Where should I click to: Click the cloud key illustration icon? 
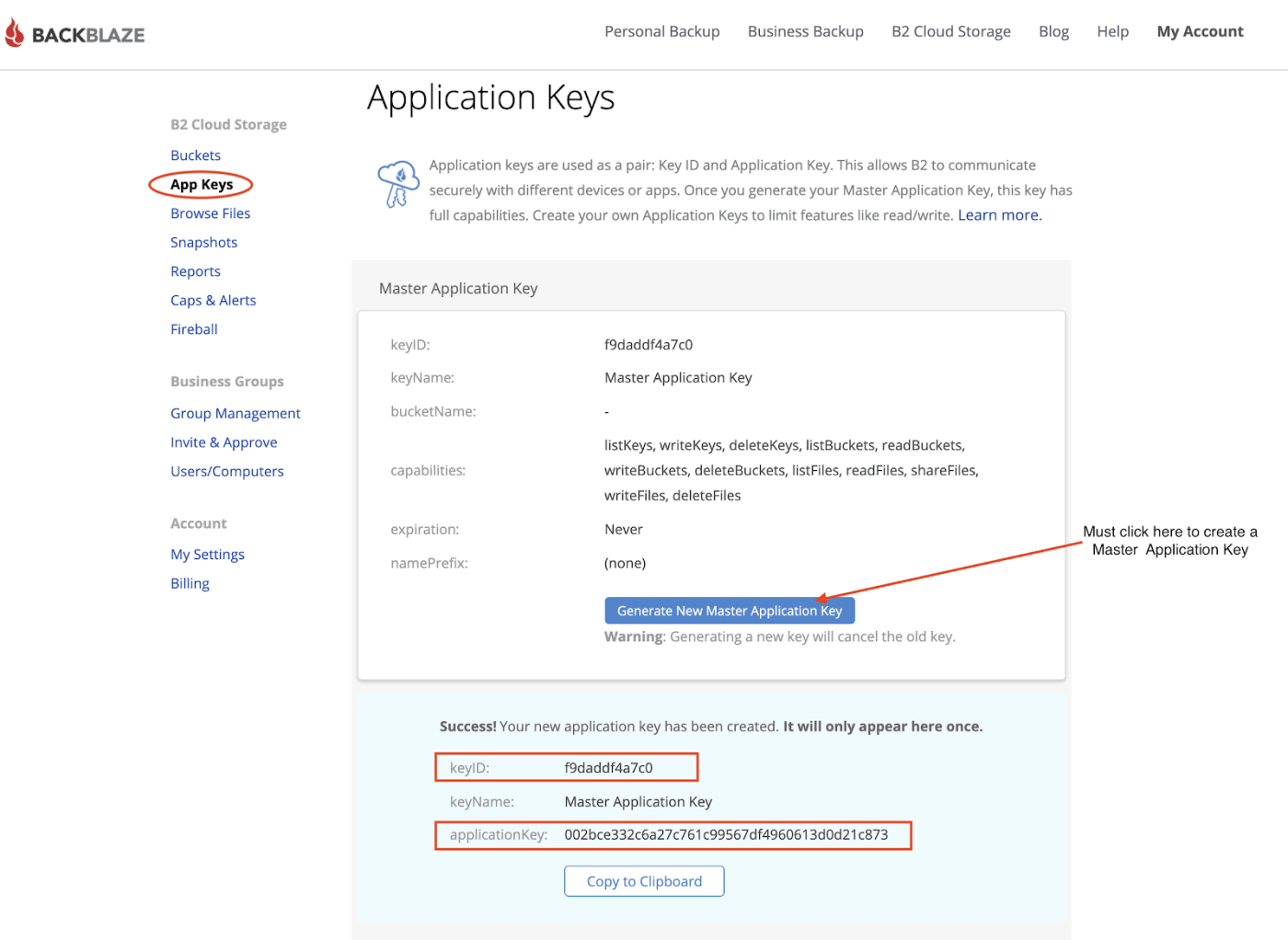click(397, 184)
